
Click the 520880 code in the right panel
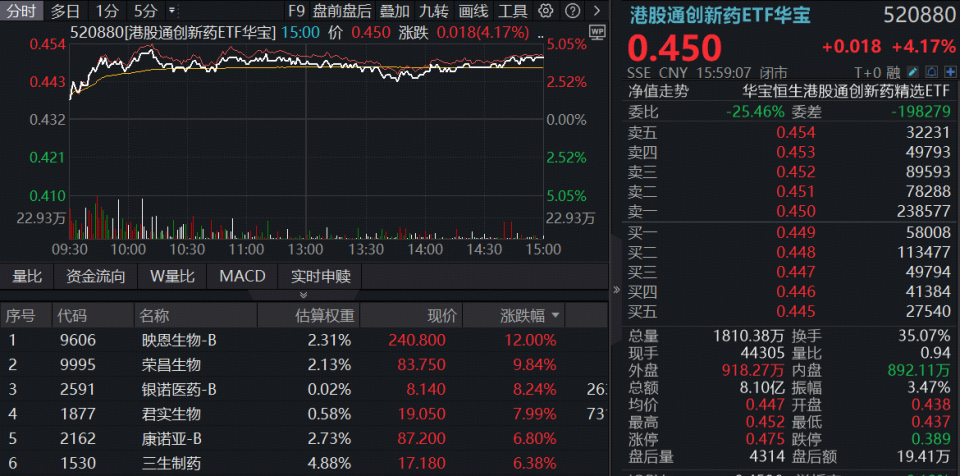point(918,16)
